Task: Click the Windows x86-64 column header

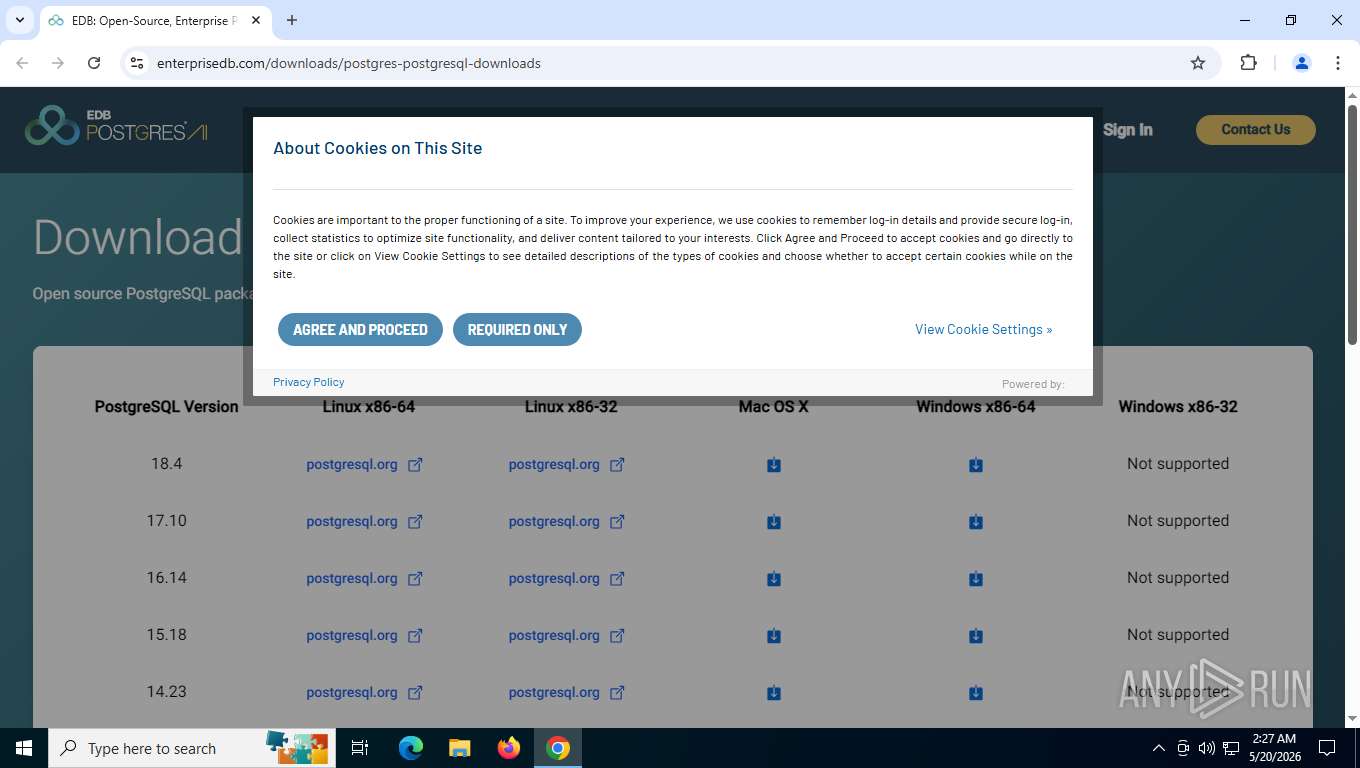Action: 976,406
